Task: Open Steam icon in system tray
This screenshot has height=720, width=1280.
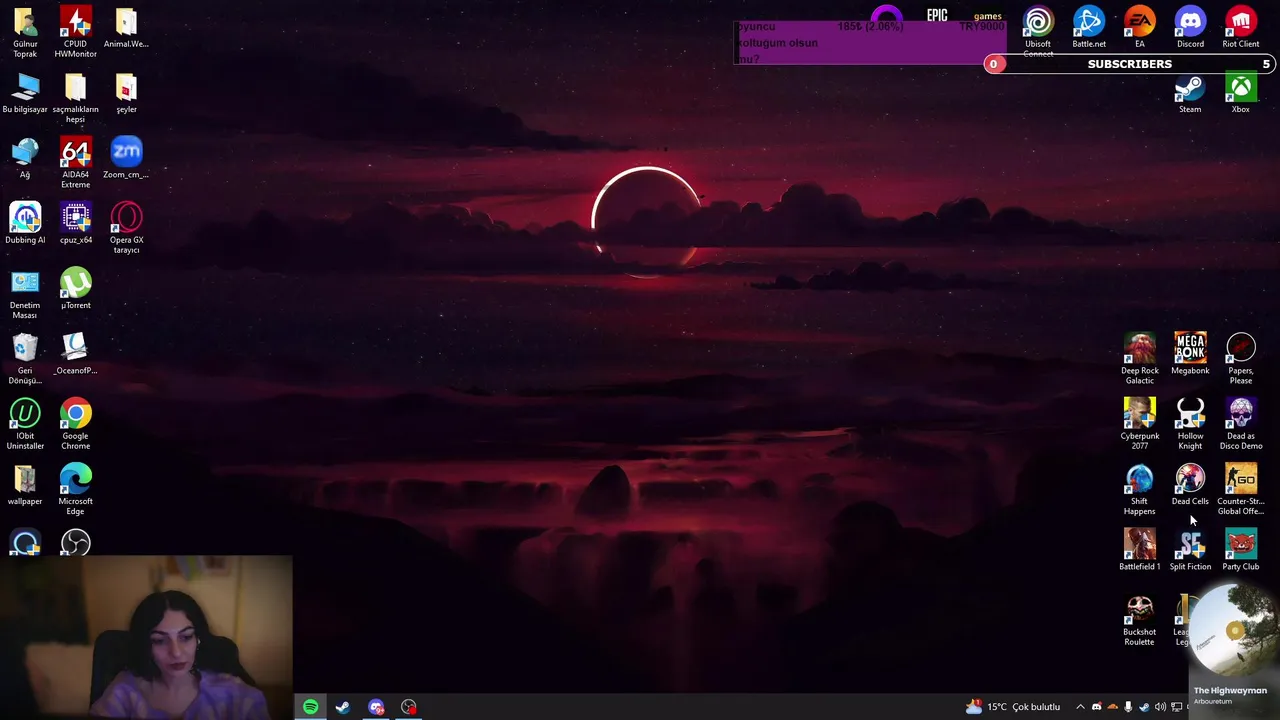Action: (x=1144, y=707)
